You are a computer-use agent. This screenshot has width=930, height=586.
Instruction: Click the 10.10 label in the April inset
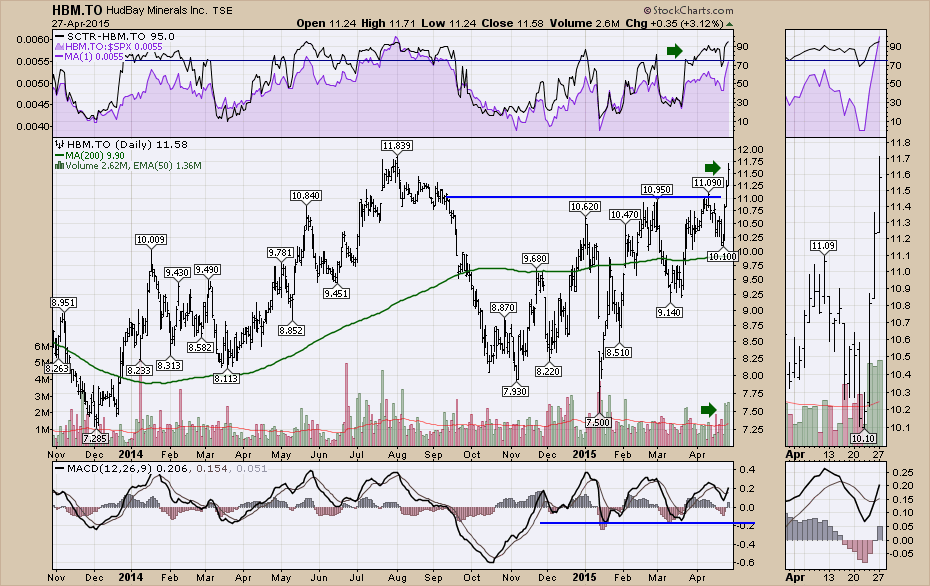click(864, 438)
